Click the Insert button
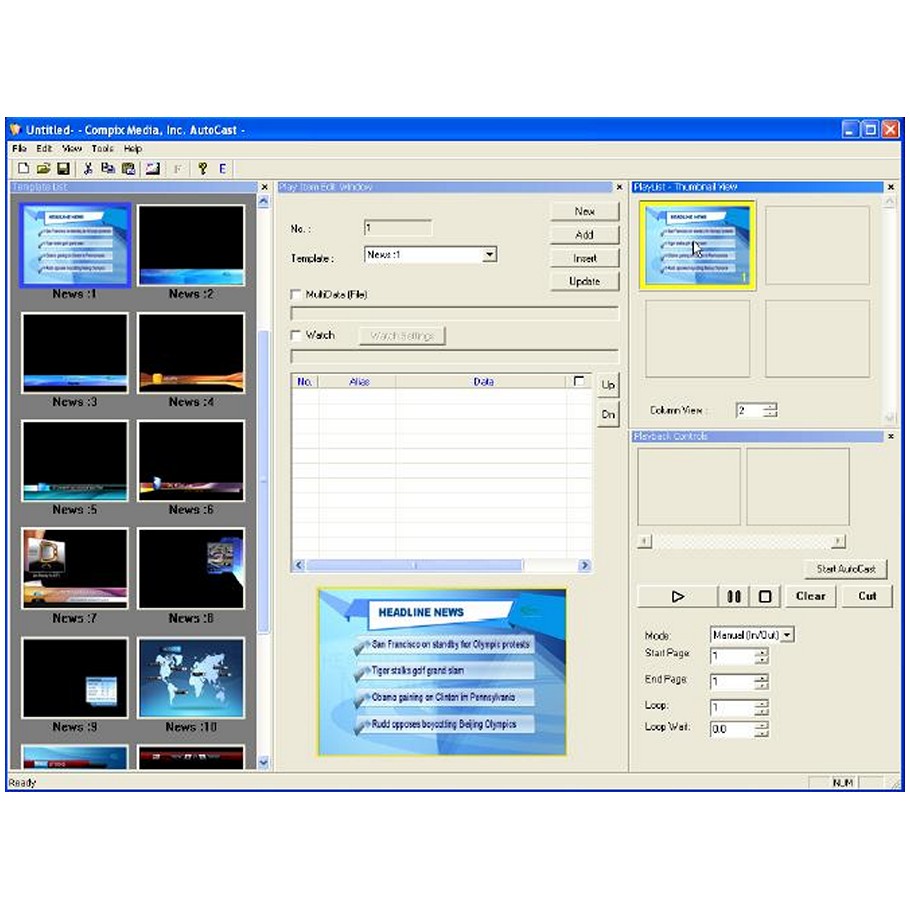Image resolution: width=910 pixels, height=910 pixels. tap(584, 258)
